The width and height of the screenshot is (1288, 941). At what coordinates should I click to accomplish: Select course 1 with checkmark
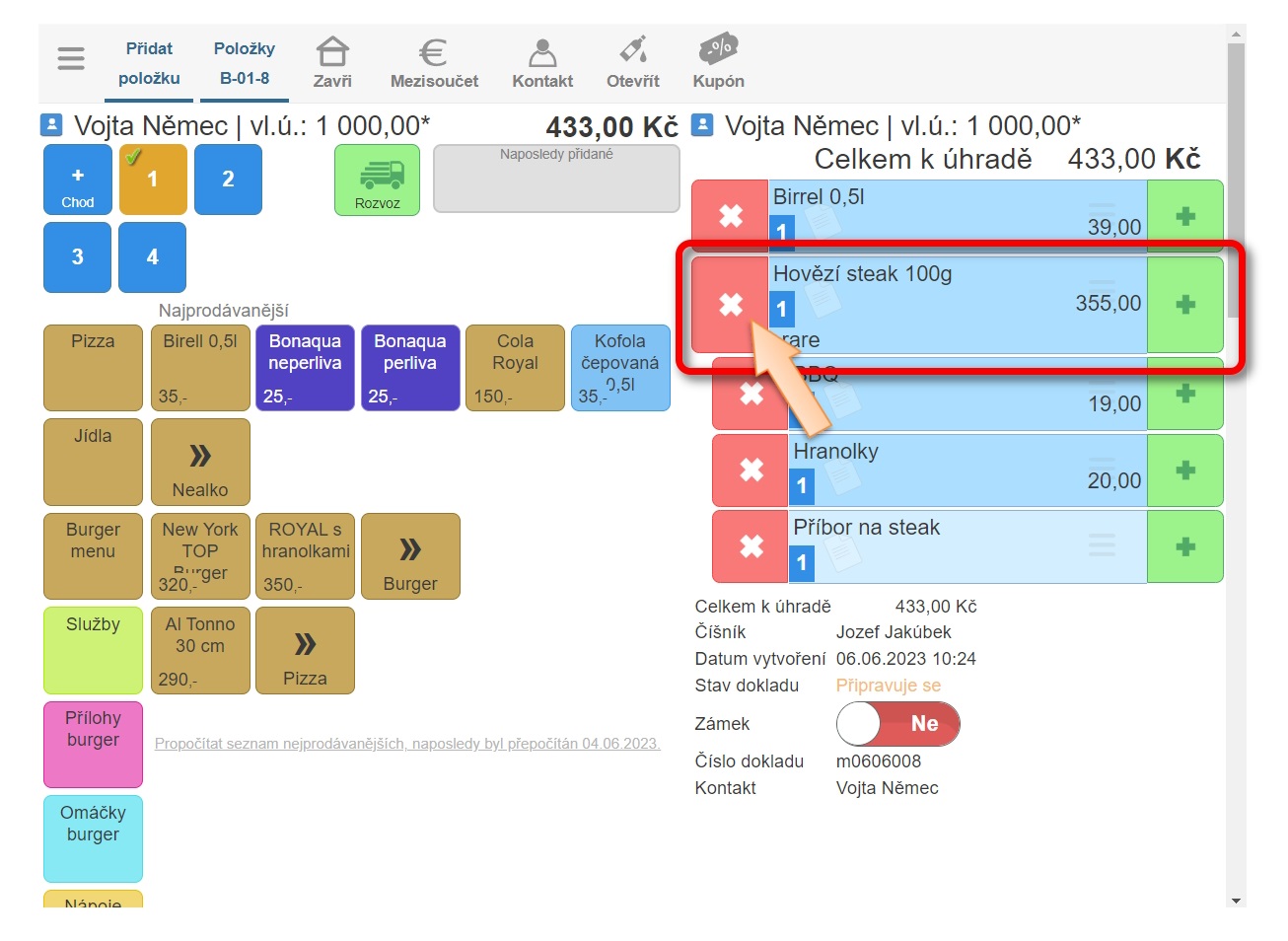[153, 180]
